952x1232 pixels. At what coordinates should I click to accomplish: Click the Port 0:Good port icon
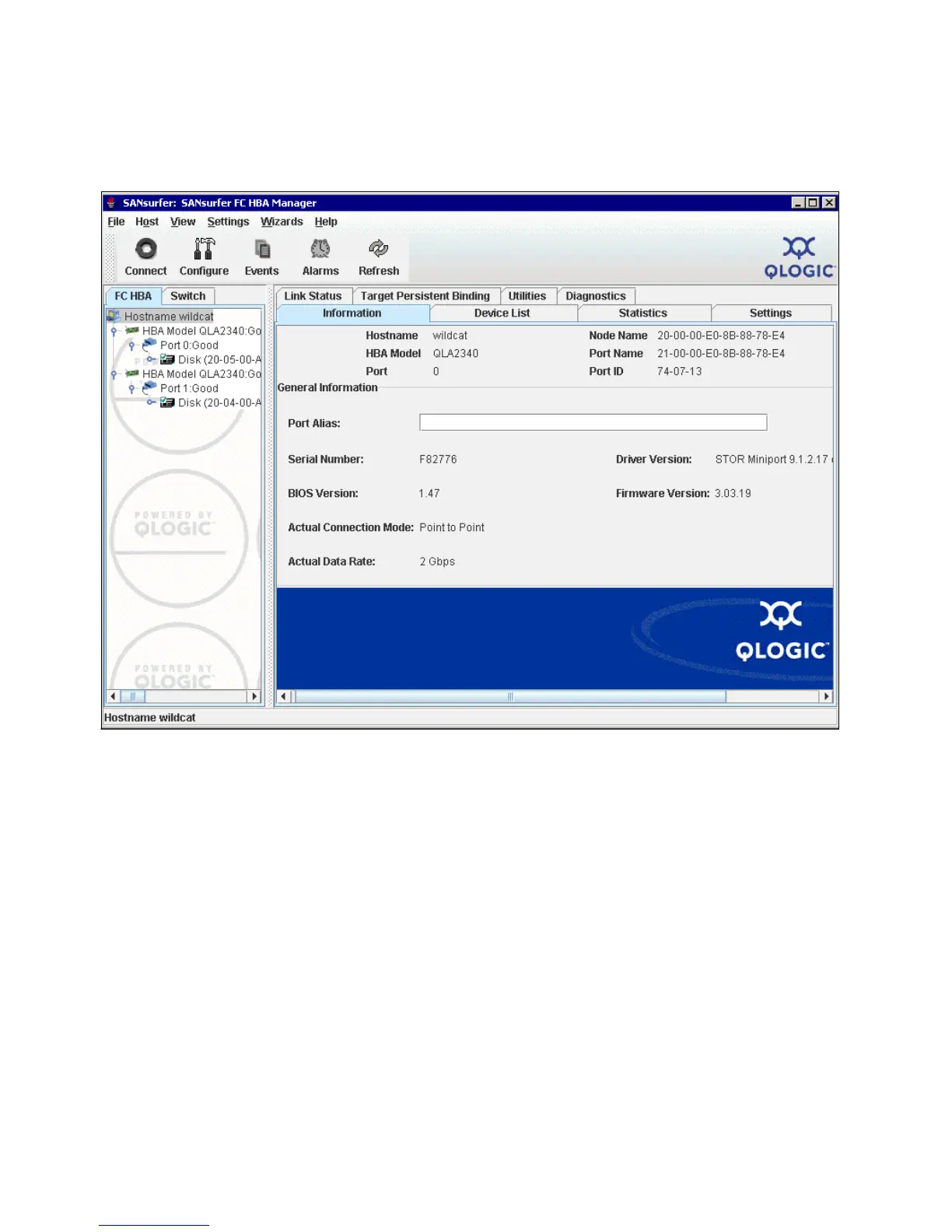coord(150,345)
